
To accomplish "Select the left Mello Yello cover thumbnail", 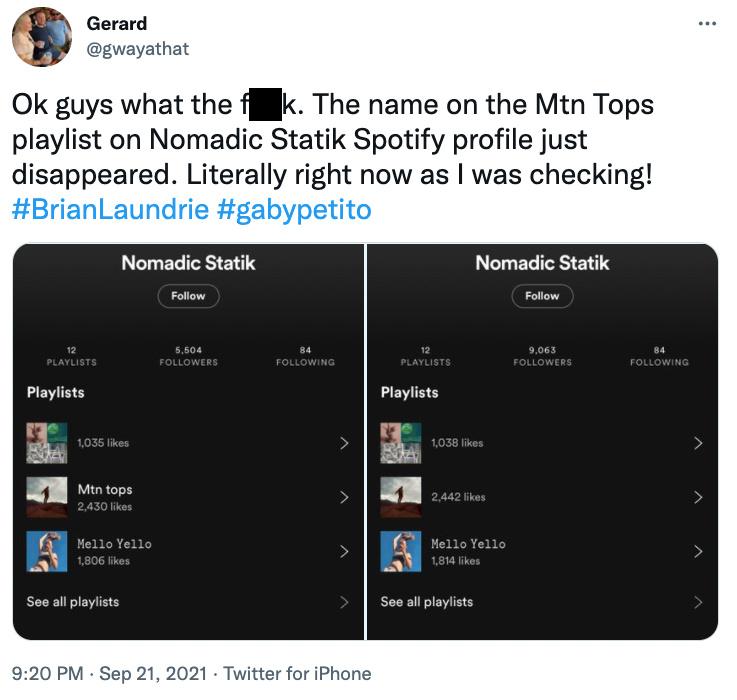I will tap(47, 551).
